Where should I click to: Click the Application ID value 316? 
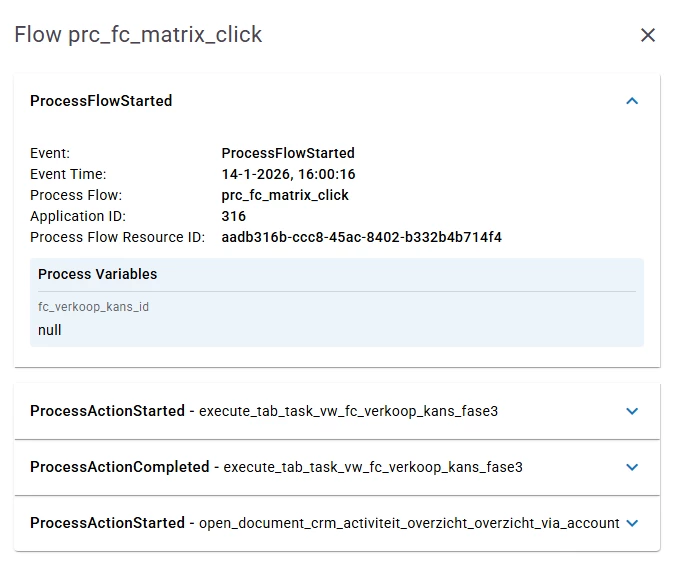233,216
